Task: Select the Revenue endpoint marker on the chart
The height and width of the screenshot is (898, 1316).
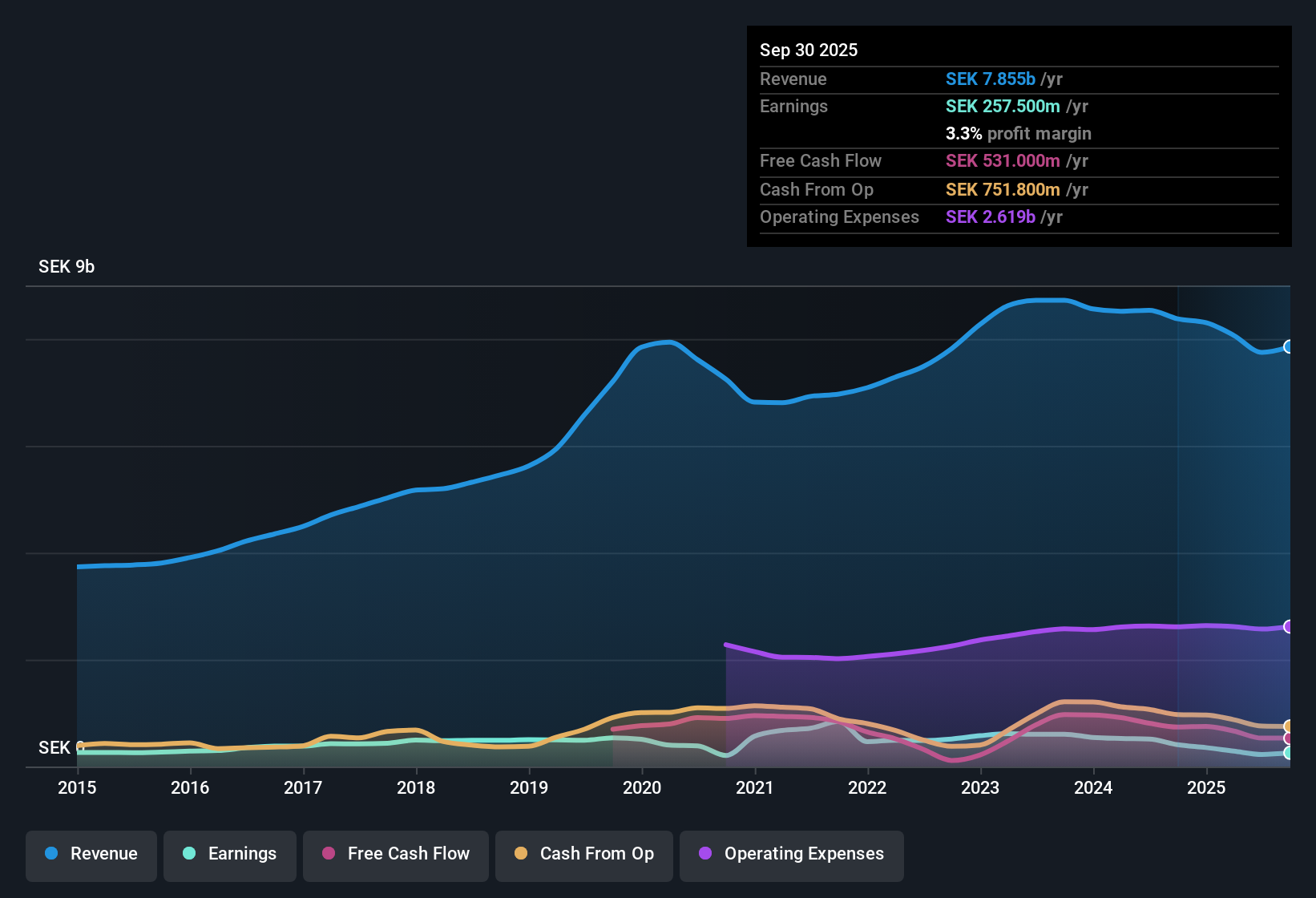Action: (1288, 346)
